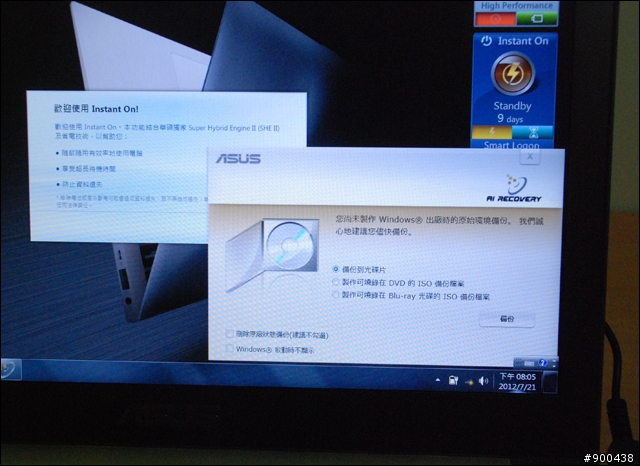Click the round lightning bolt Instant On button
Viewport: 640px width, 466px height.
coord(513,73)
